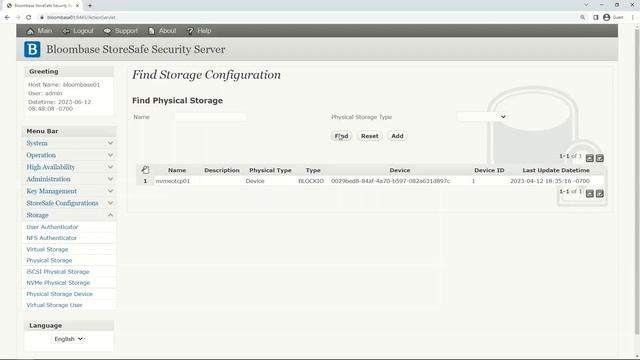Open Physical Storage Device link
Screen dimensions: 640x360
60,294
